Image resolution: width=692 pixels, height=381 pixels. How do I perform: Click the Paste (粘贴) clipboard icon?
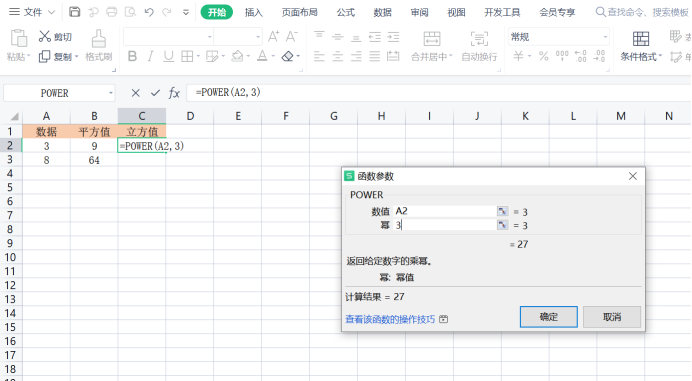(x=19, y=38)
